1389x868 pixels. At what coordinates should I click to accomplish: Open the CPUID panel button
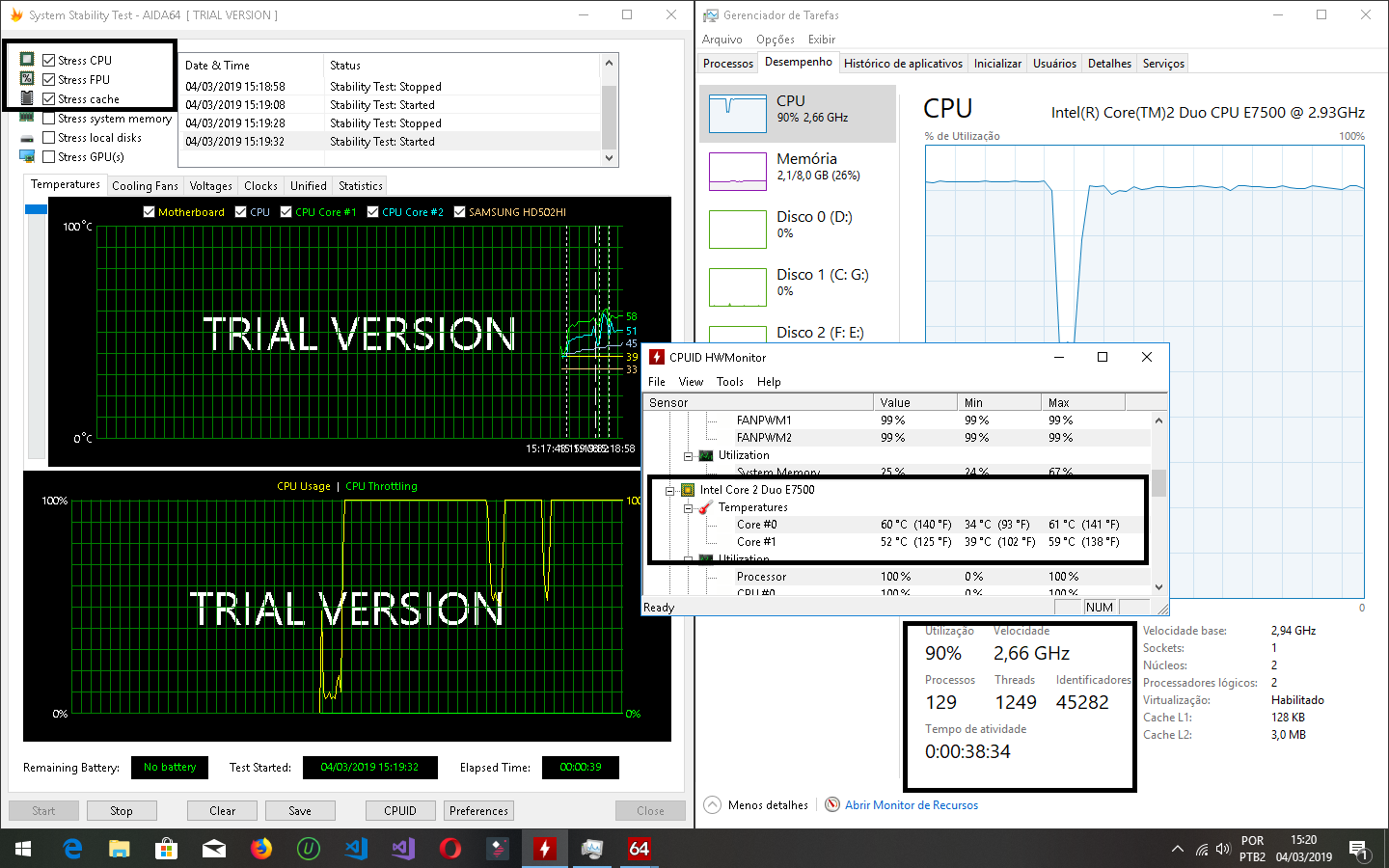click(400, 811)
